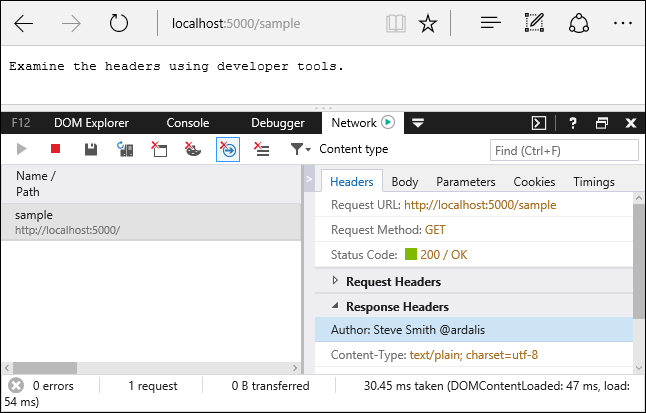Click the Find search input field
This screenshot has width=646, height=413.
point(563,150)
